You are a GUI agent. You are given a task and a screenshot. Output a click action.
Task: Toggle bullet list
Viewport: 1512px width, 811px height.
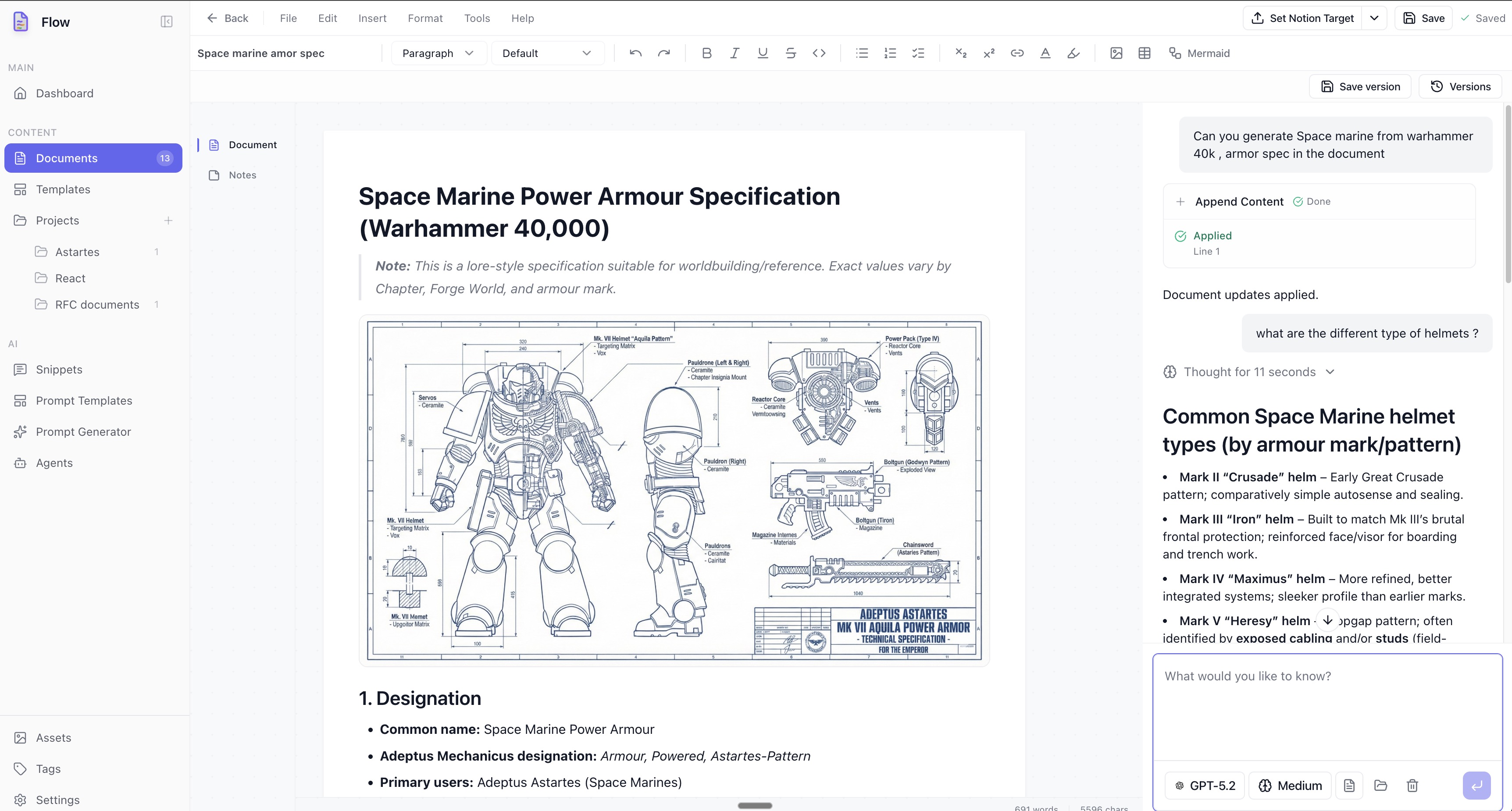tap(862, 53)
